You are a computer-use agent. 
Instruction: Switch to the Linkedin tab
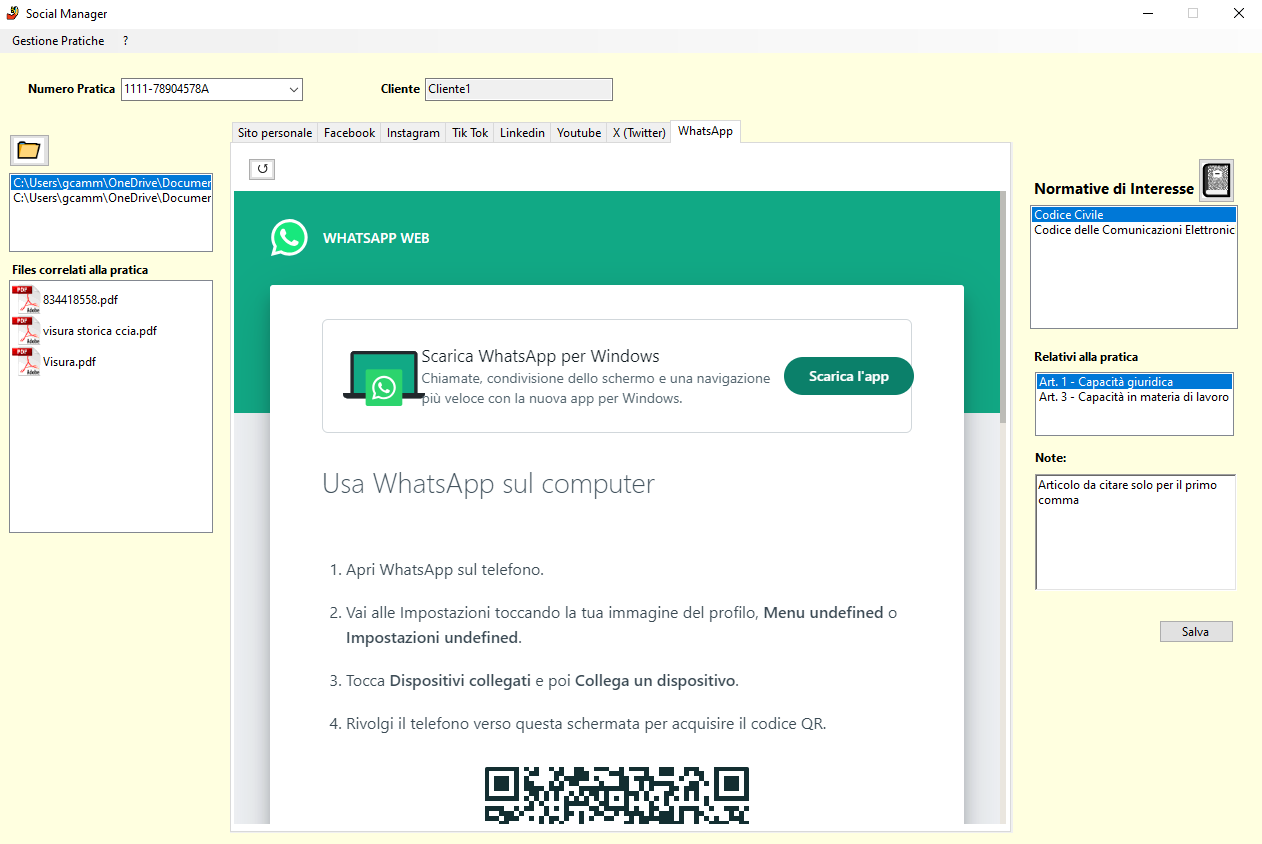(x=522, y=133)
